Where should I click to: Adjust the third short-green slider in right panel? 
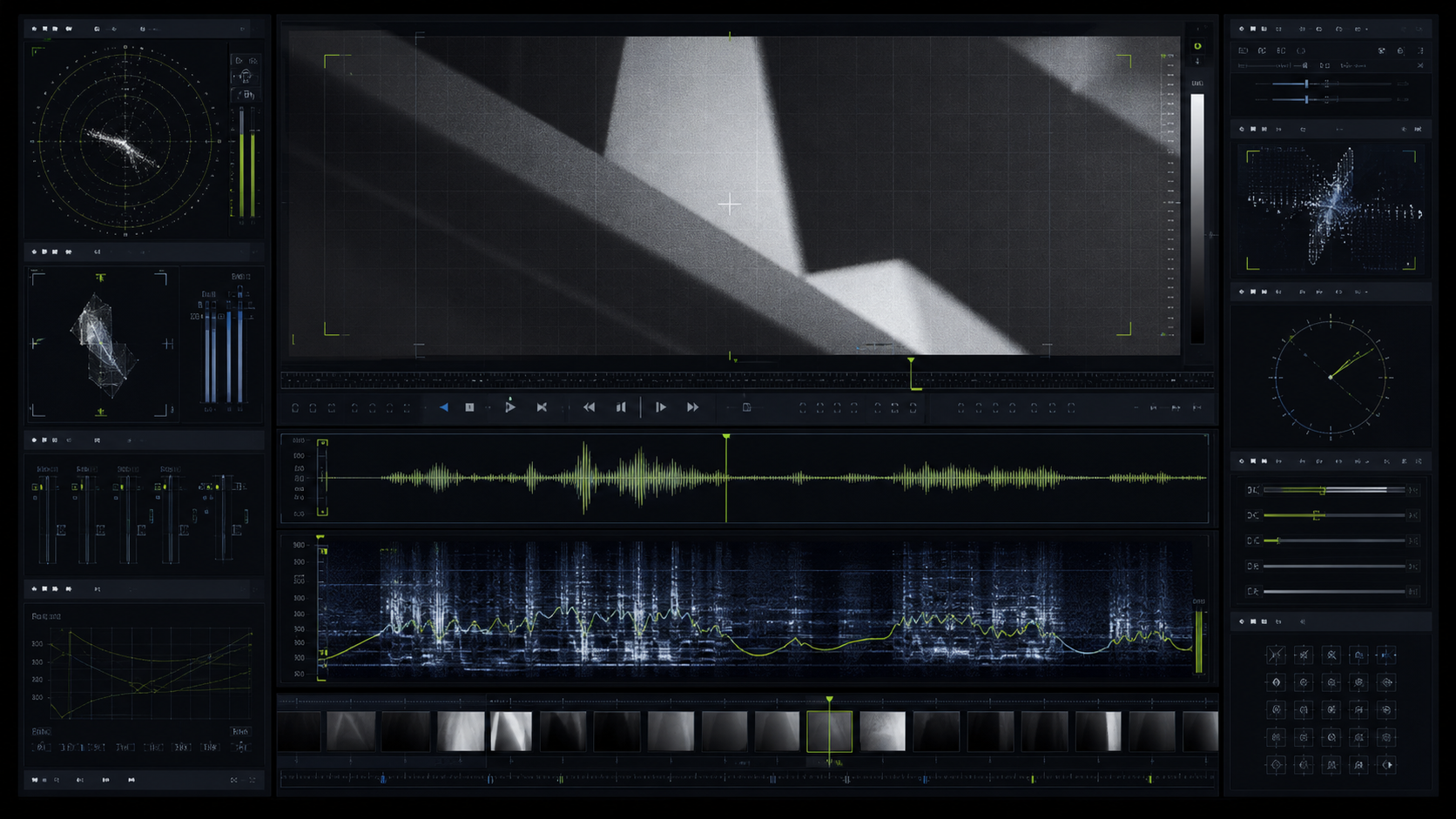click(x=1334, y=540)
